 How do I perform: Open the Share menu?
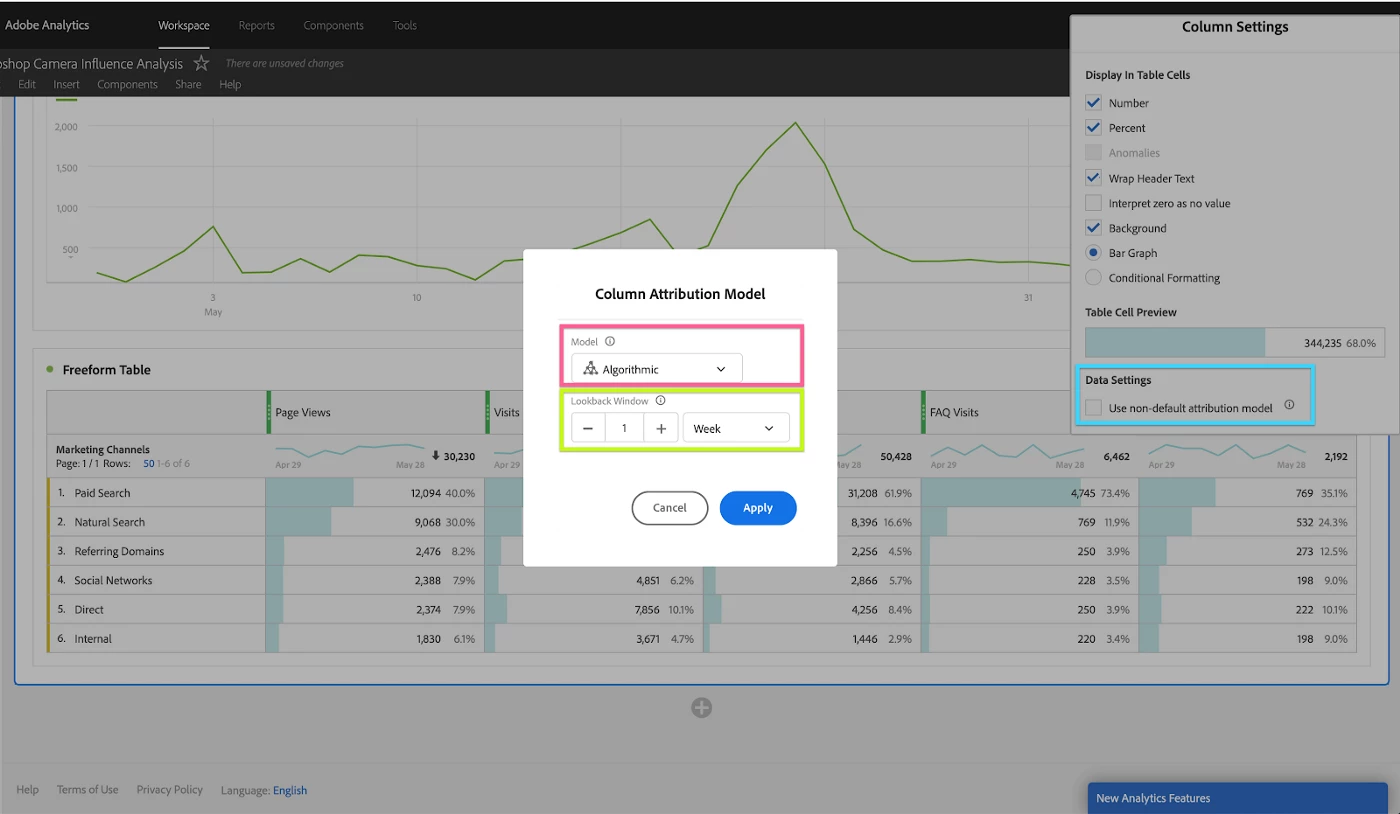pyautogui.click(x=188, y=84)
